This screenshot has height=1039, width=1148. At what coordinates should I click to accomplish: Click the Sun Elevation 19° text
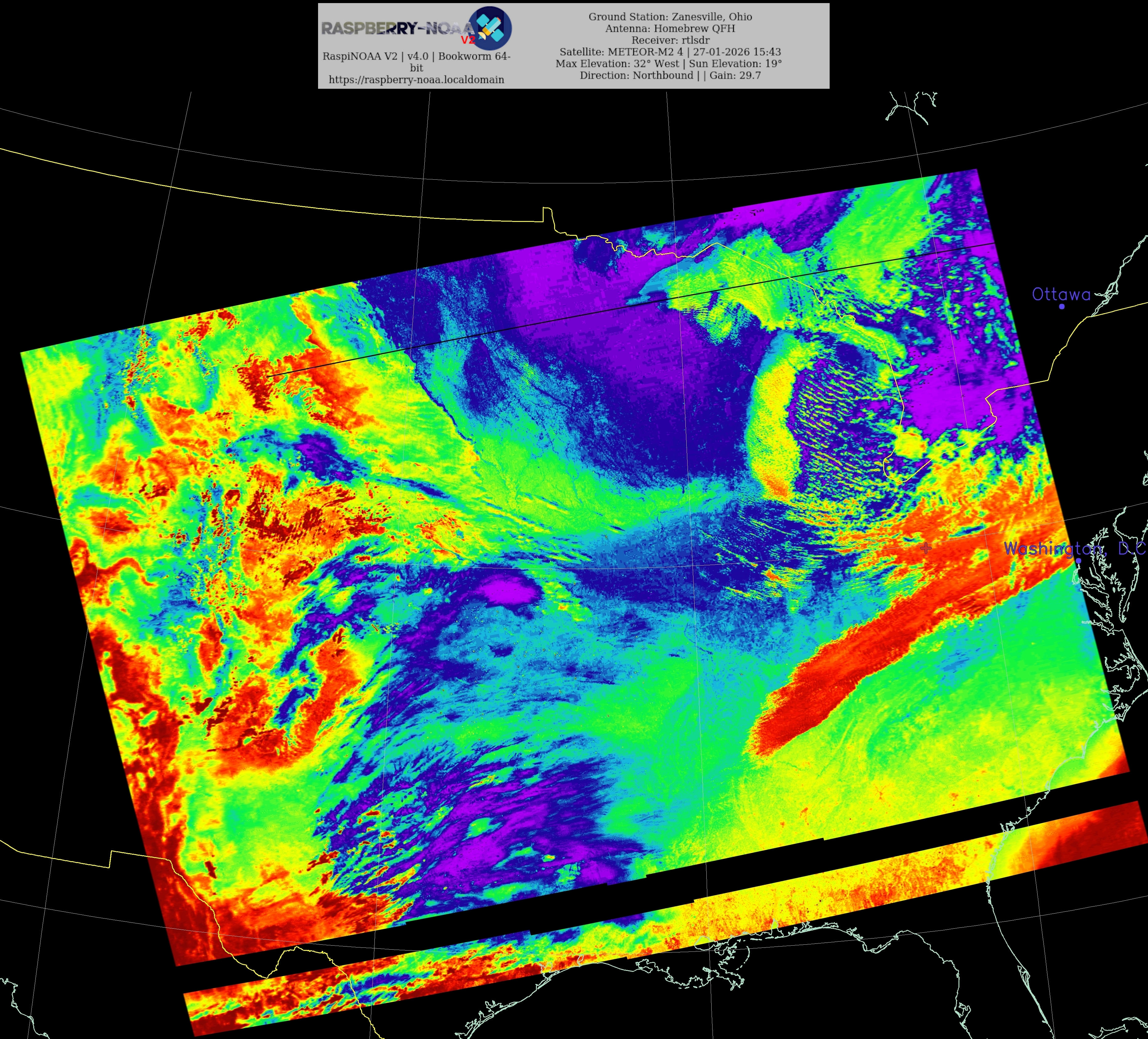click(735, 64)
